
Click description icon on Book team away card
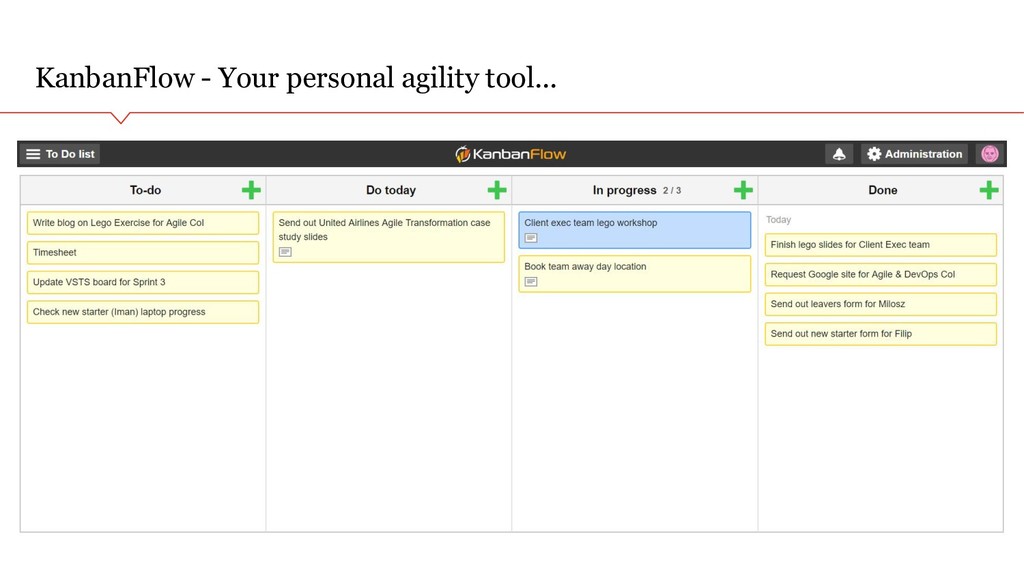tap(531, 281)
